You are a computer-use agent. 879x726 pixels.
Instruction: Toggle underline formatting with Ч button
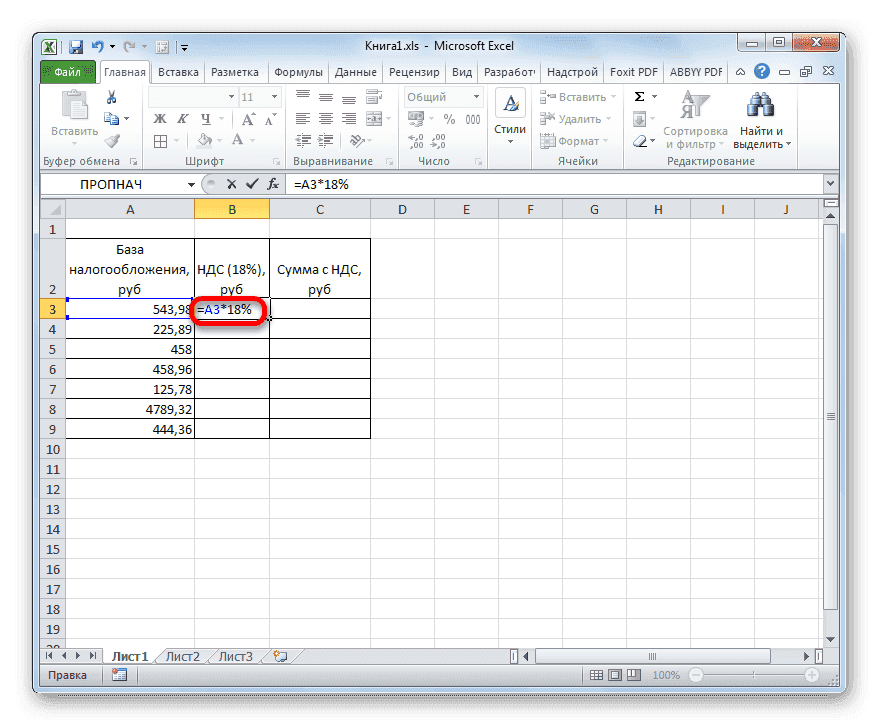pyautogui.click(x=207, y=118)
